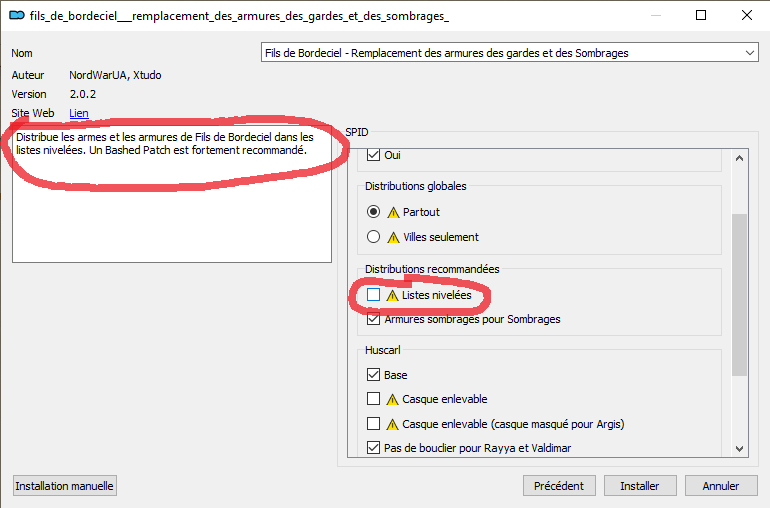Enable the Casque enlevable checkbox
This screenshot has width=770, height=508.
pos(373,398)
